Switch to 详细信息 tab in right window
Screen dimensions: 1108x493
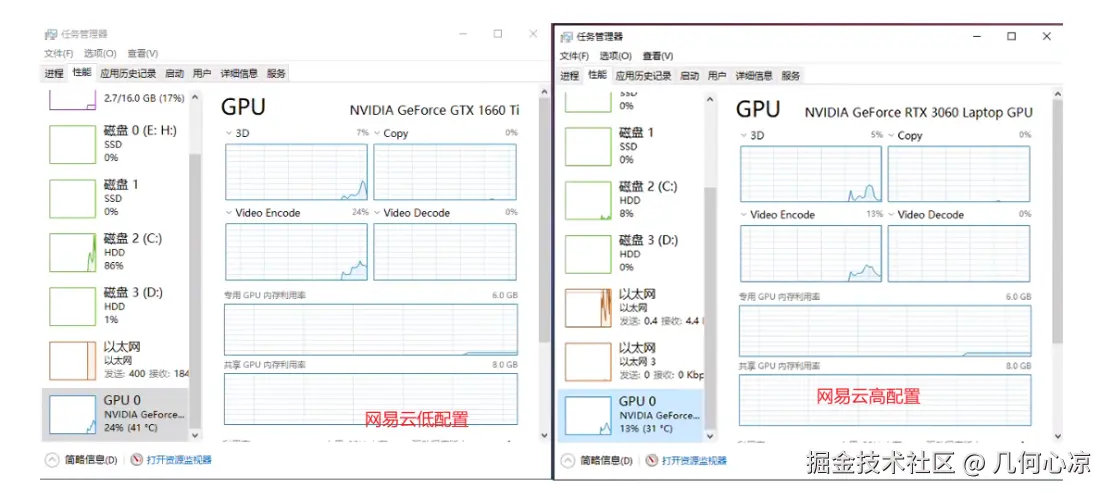pyautogui.click(x=754, y=76)
